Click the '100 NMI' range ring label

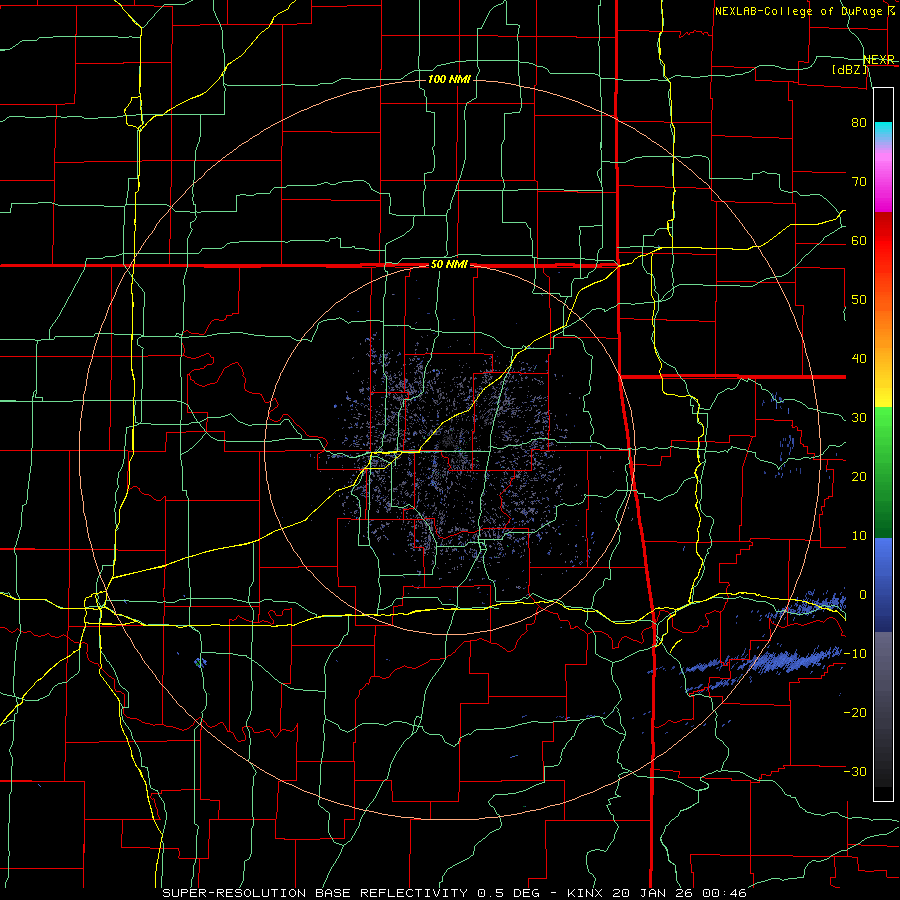coord(449,79)
